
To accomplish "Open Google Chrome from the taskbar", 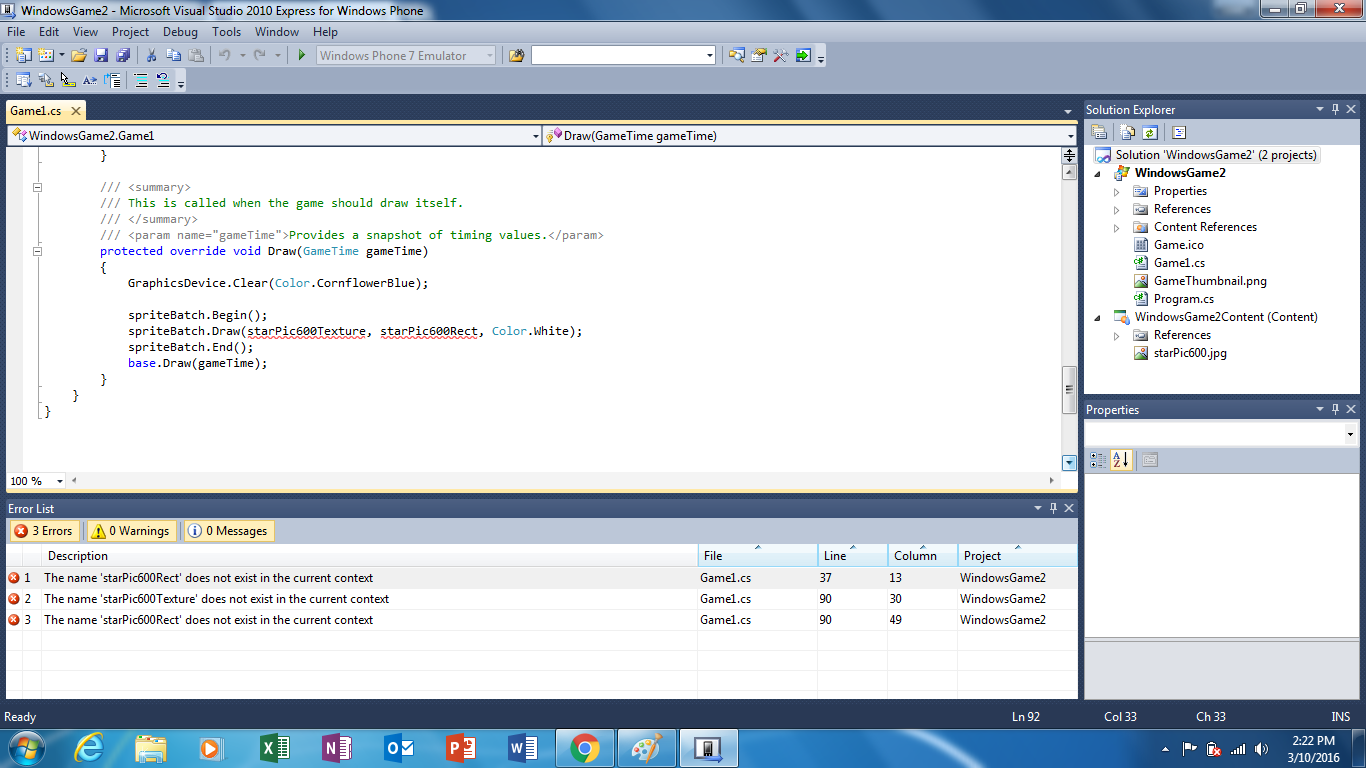I will click(x=585, y=748).
